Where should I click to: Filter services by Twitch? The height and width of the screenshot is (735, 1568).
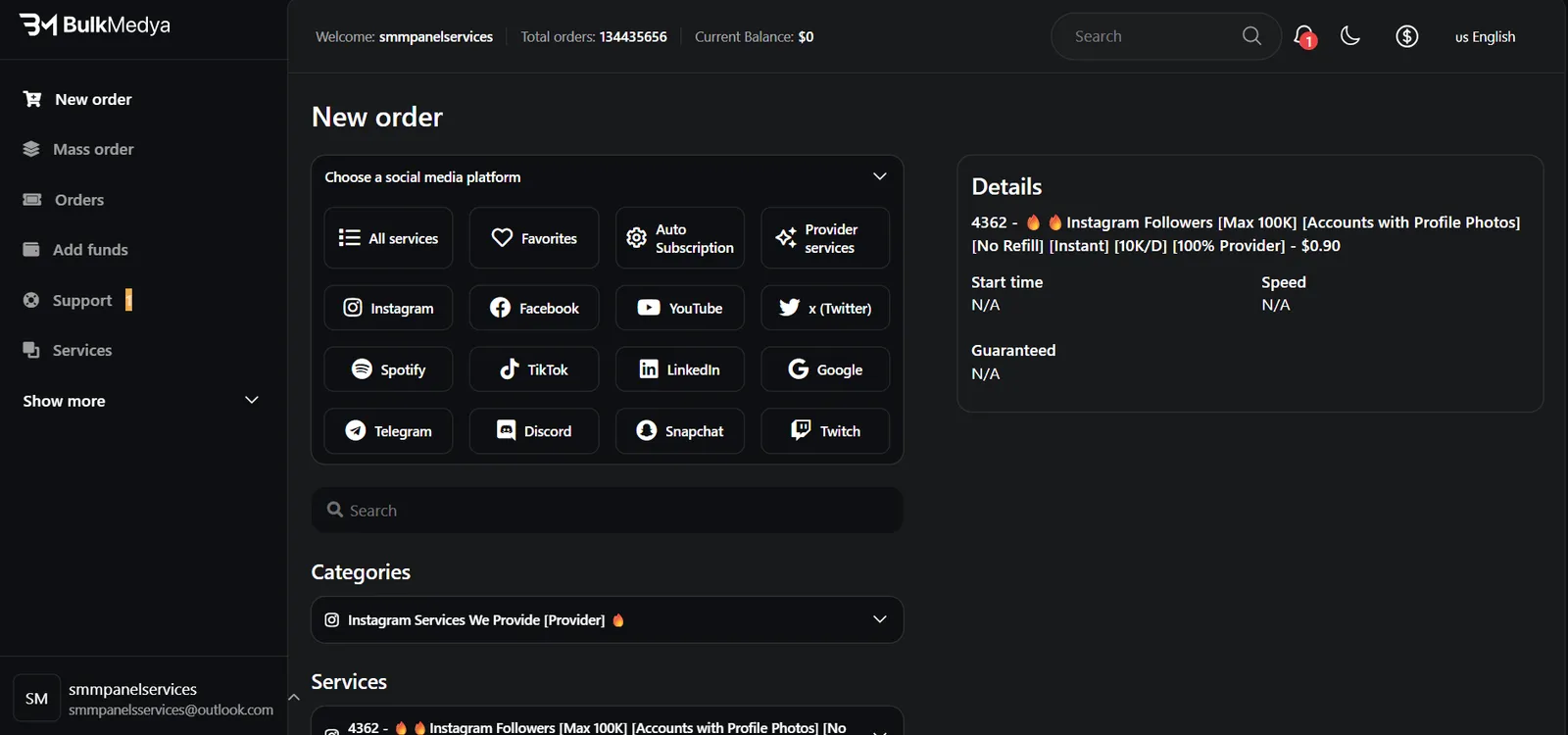point(825,431)
